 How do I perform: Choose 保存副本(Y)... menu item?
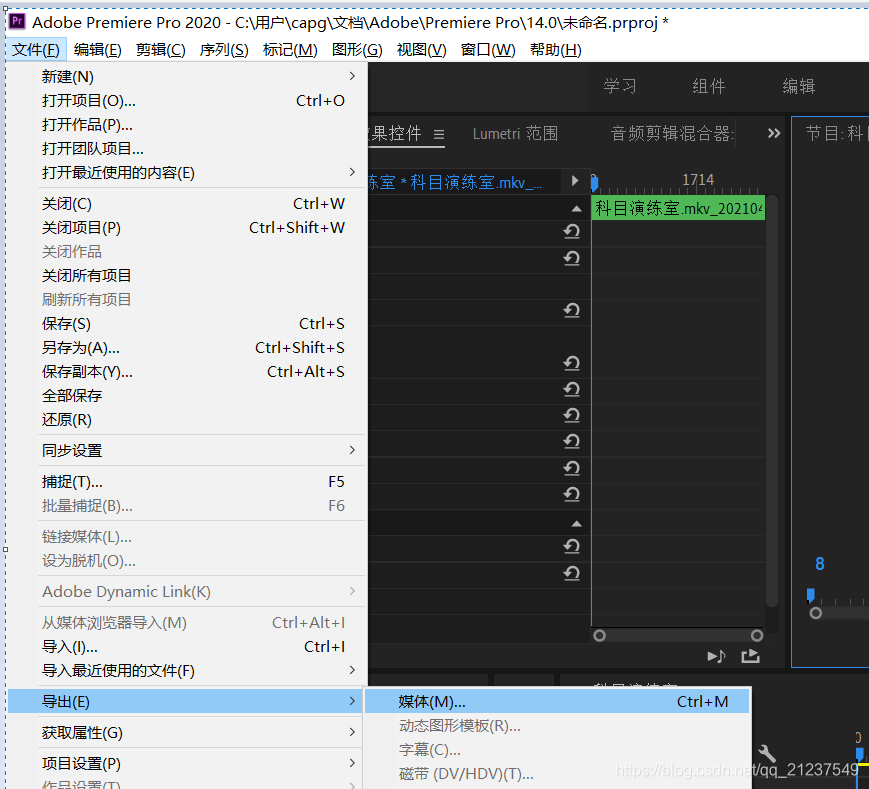pyautogui.click(x=186, y=371)
